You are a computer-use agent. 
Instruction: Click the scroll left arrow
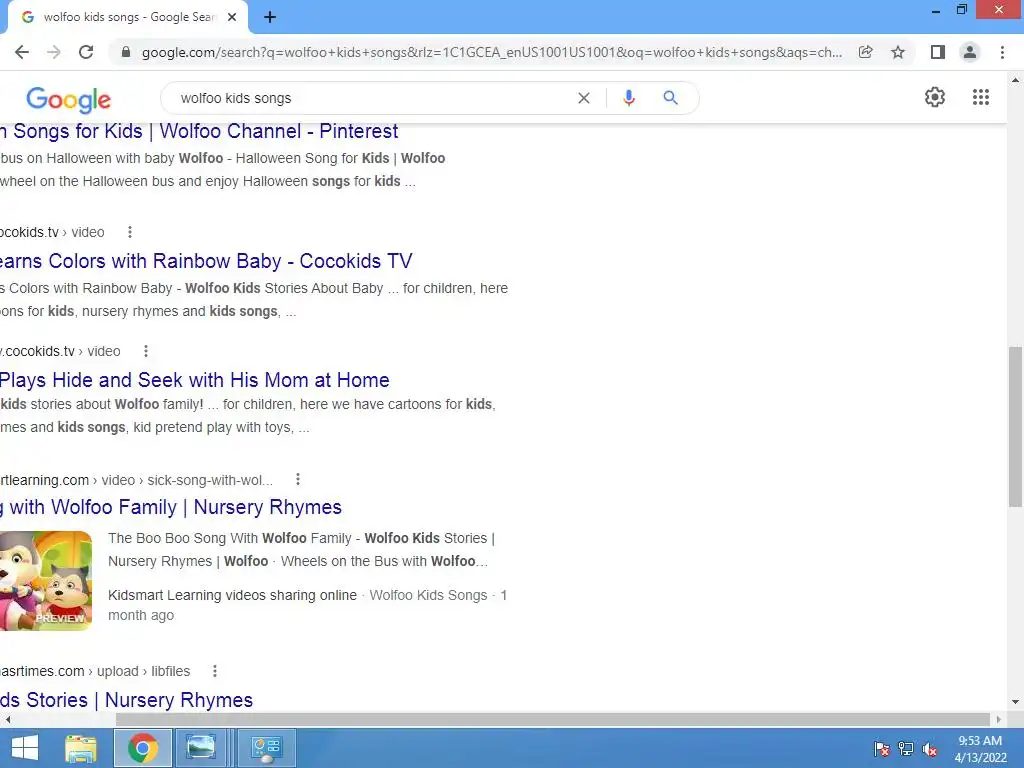pyautogui.click(x=7, y=719)
